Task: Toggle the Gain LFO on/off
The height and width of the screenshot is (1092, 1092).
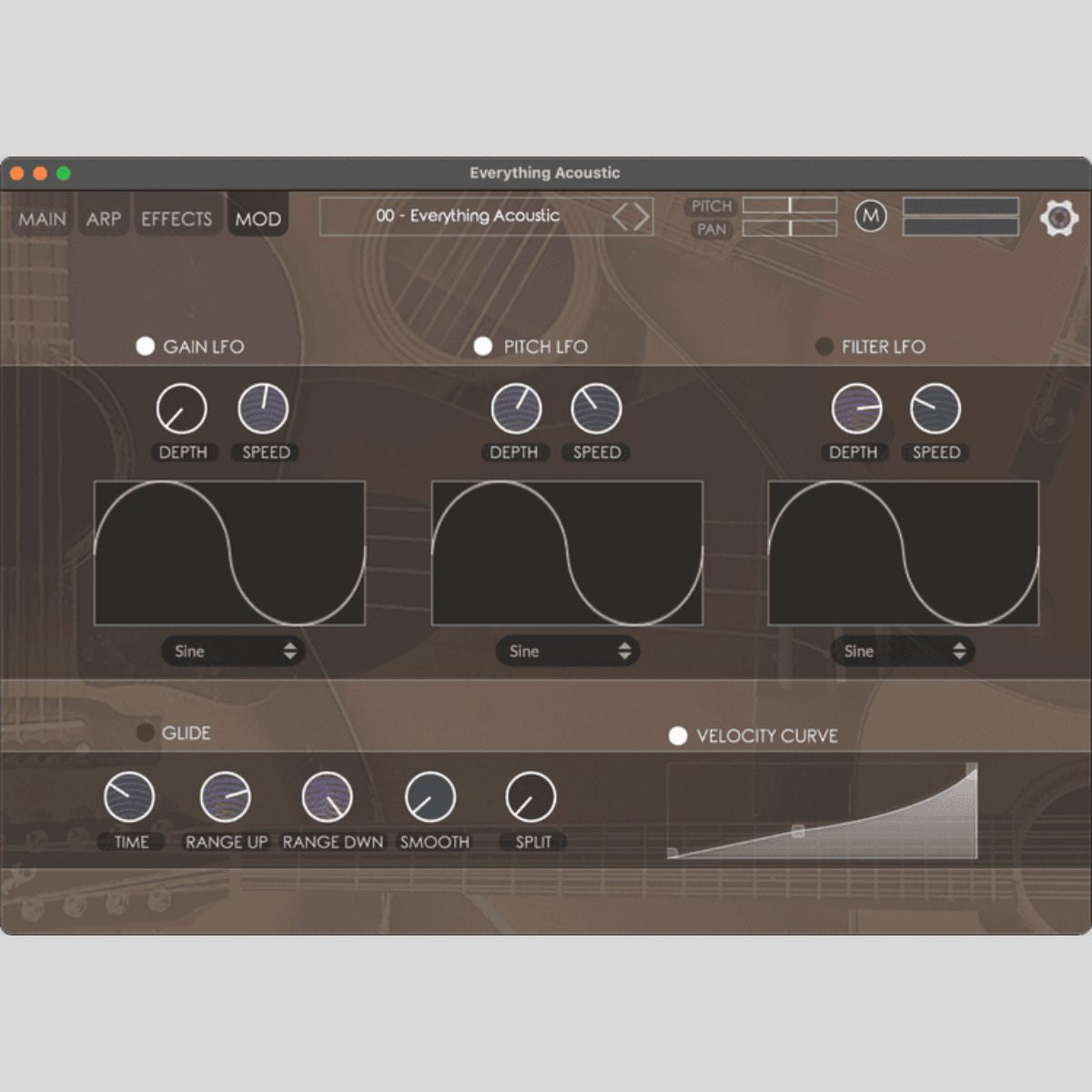Action: pos(145,346)
